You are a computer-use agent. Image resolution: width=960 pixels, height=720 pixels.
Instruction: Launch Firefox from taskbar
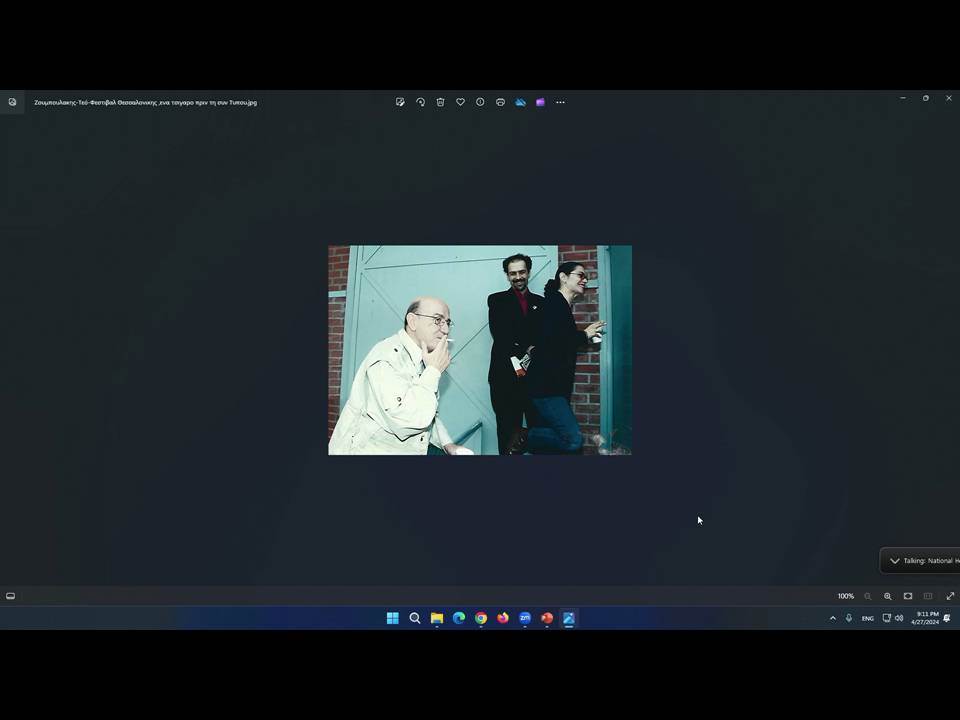coord(503,618)
